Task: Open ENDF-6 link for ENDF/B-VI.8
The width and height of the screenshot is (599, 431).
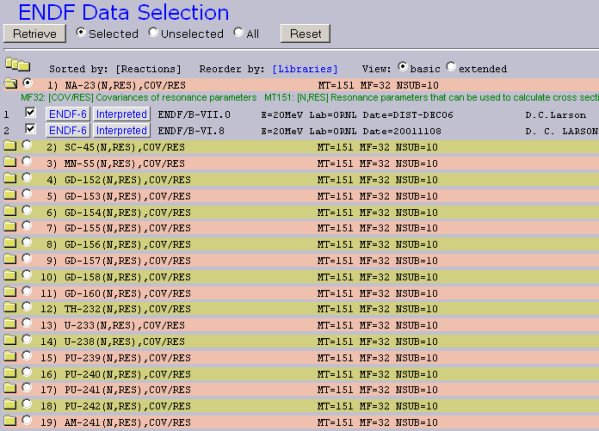Action: (68, 131)
